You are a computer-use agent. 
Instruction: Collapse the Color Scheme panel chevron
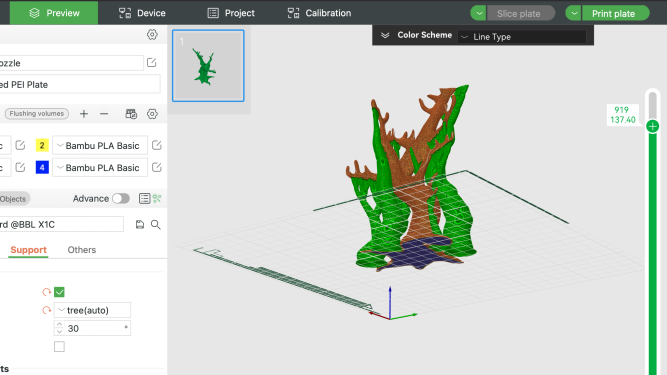click(x=385, y=35)
